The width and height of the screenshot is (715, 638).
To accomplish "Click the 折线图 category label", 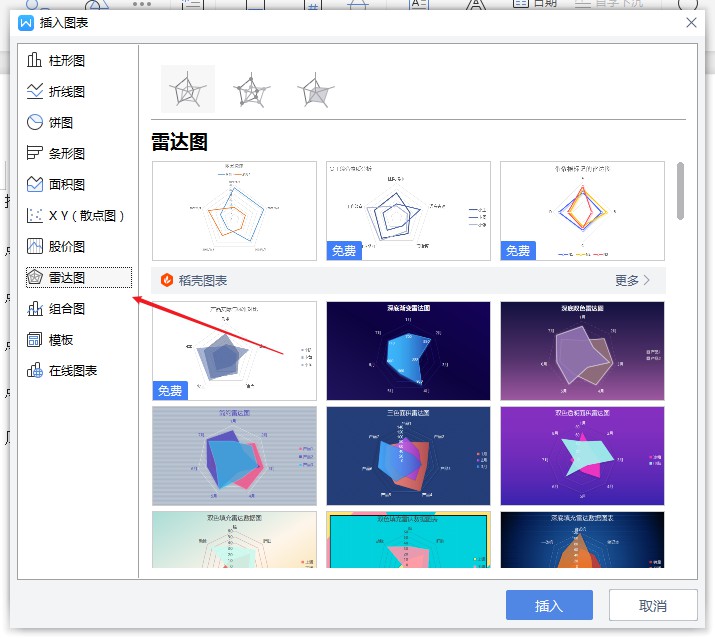I will (67, 92).
